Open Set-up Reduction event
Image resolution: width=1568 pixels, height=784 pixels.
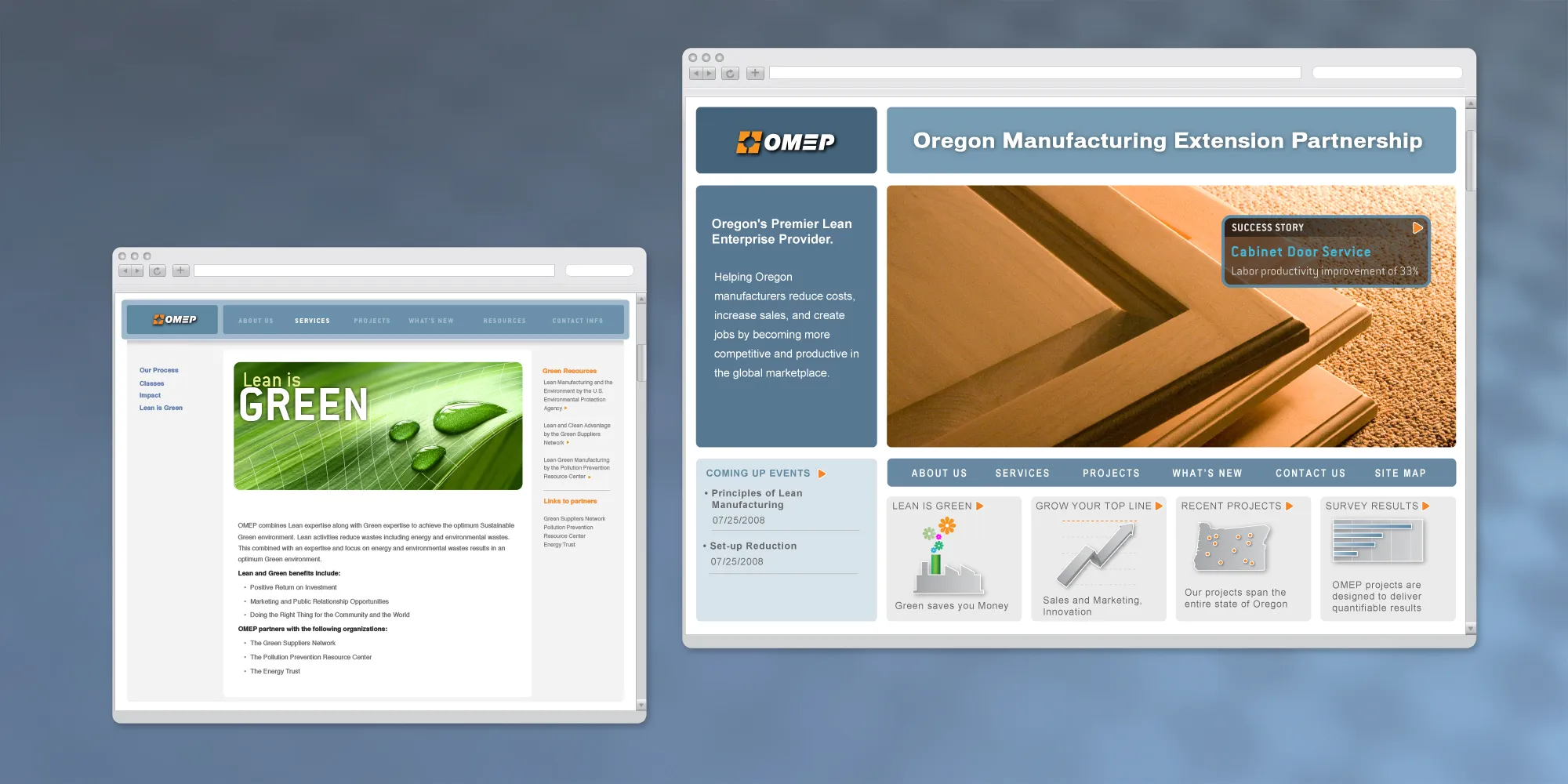tap(753, 546)
